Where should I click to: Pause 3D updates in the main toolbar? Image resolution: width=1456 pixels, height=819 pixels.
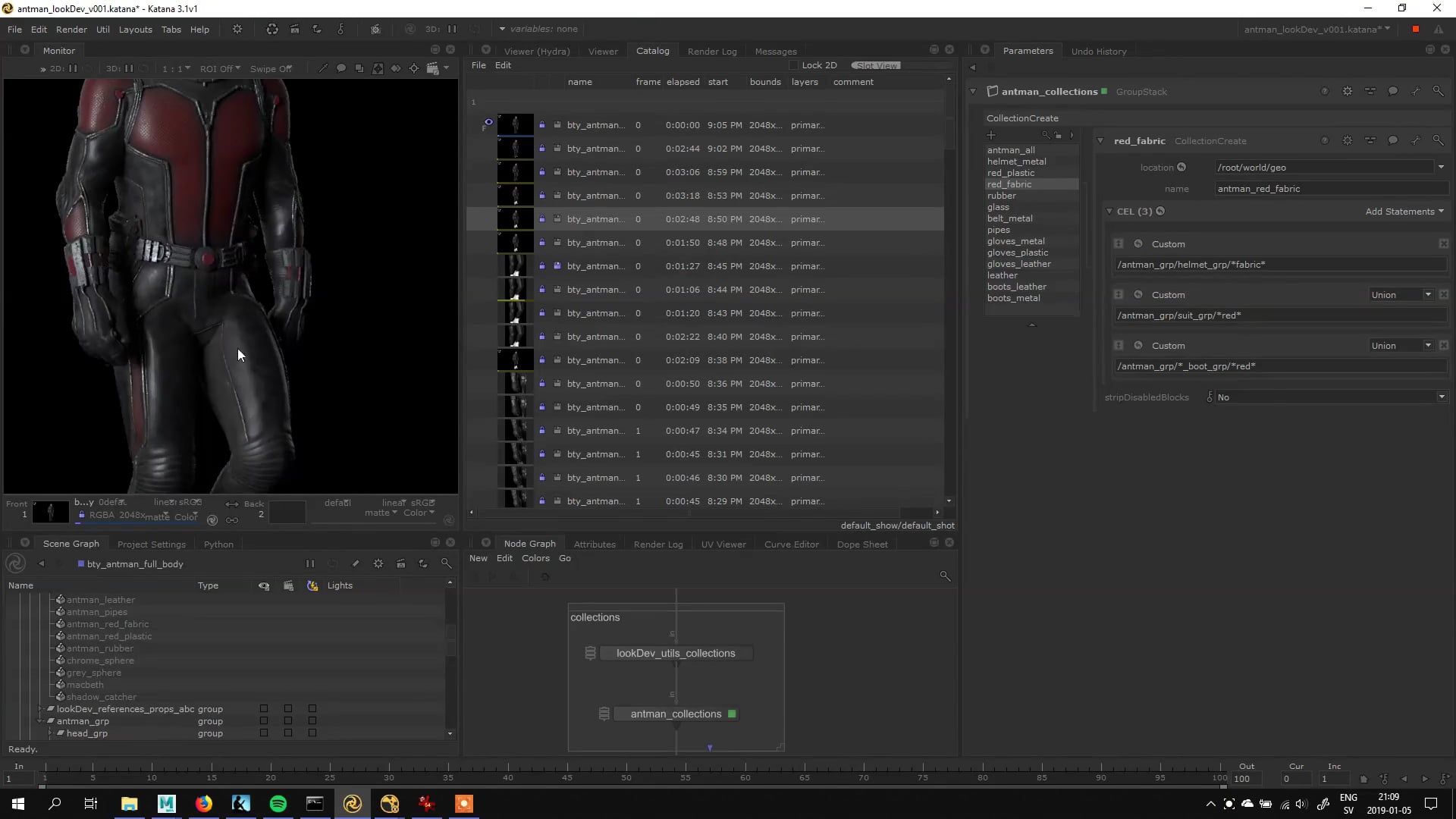(452, 30)
